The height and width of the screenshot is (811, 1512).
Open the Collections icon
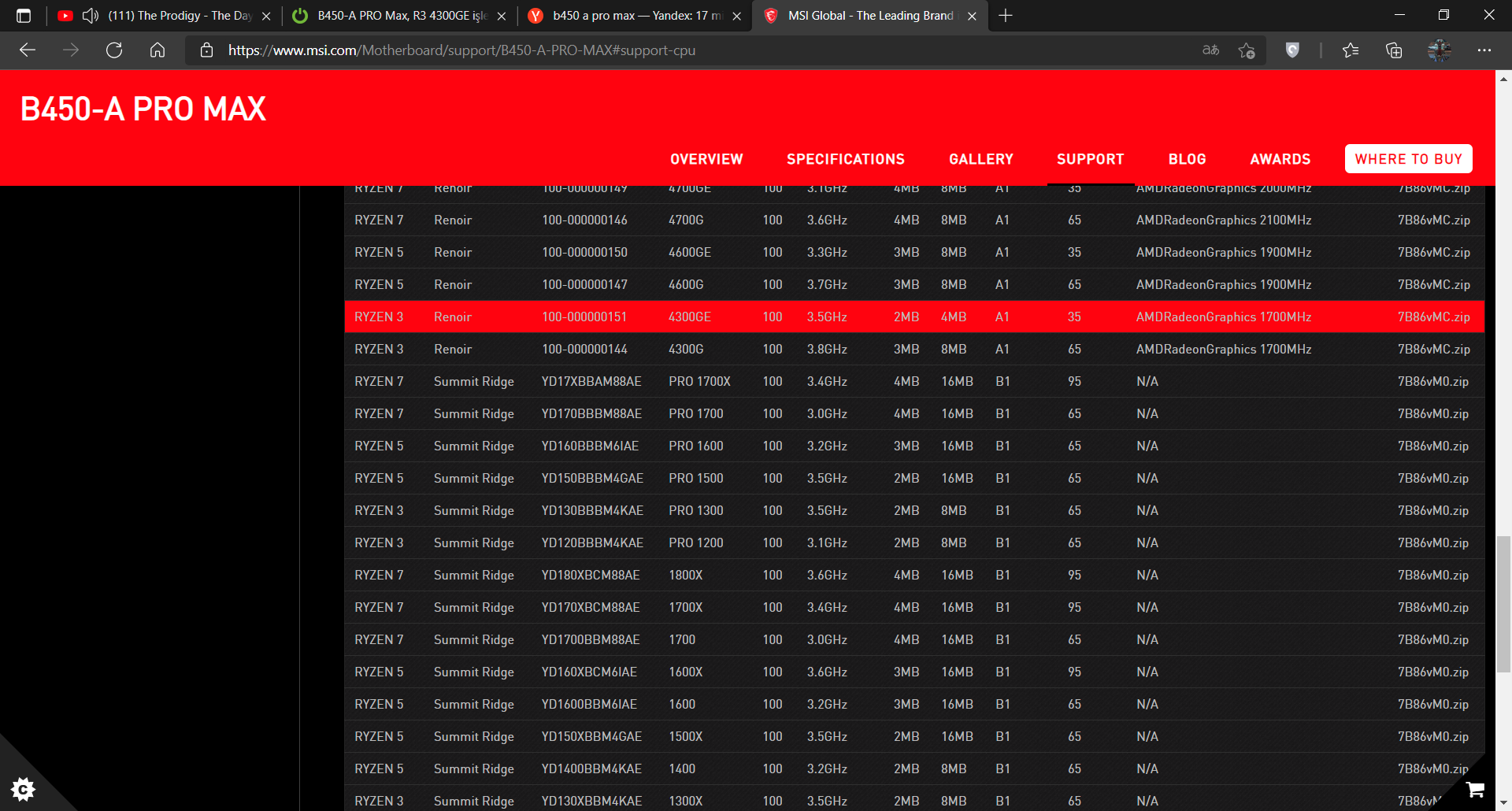1394,50
